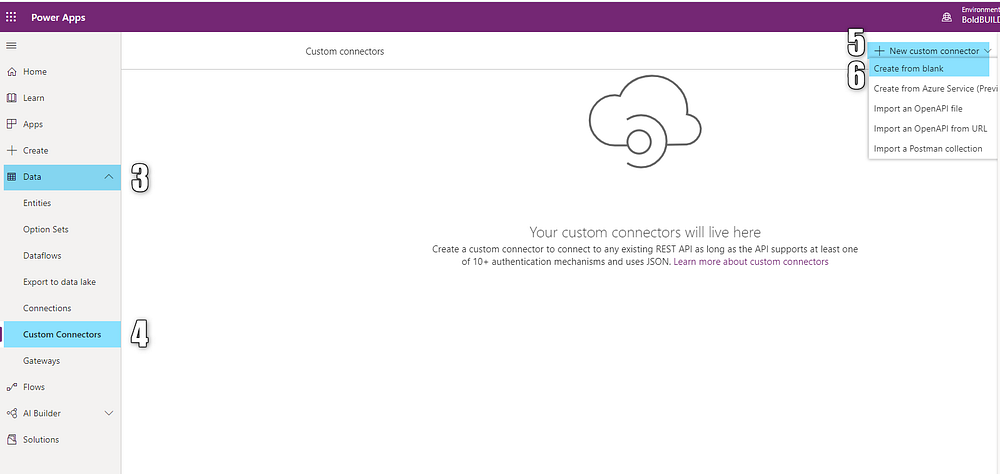Click the Learn book icon
Viewport: 1000px width, 474px height.
coord(11,98)
